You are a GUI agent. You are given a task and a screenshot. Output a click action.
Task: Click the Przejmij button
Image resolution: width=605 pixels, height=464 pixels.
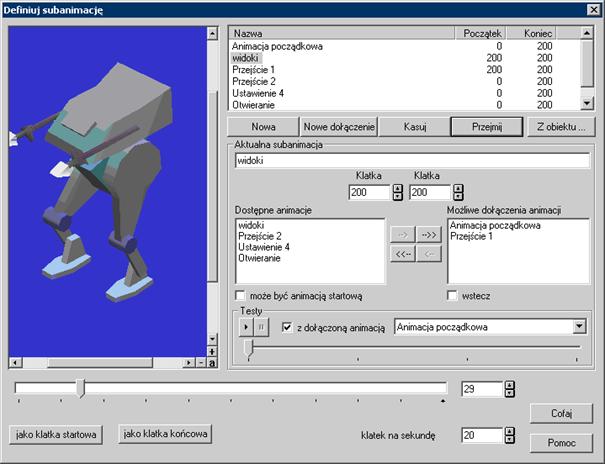[487, 127]
